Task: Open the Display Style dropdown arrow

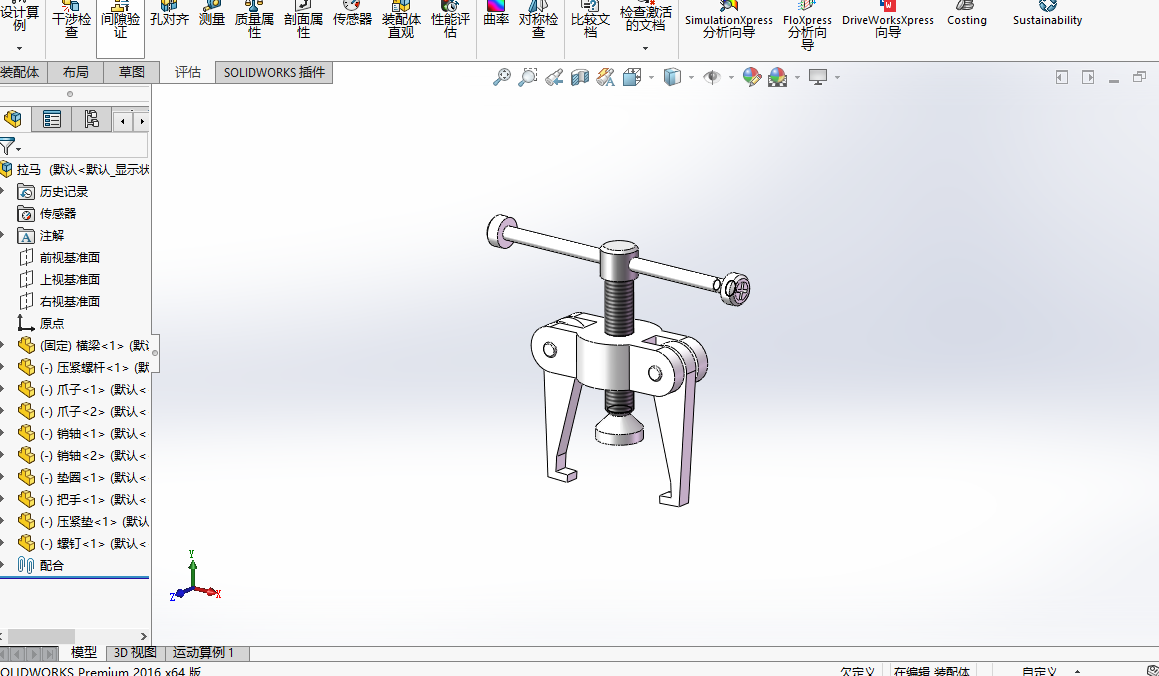Action: (691, 77)
